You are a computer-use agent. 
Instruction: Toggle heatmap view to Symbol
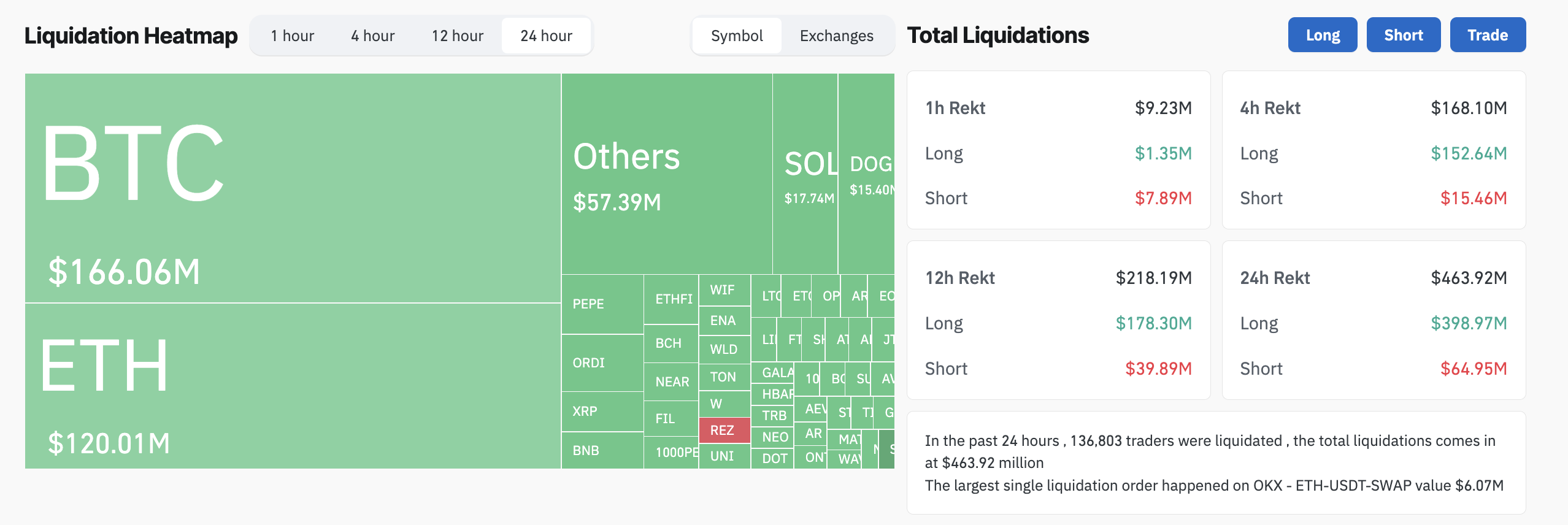click(x=737, y=36)
